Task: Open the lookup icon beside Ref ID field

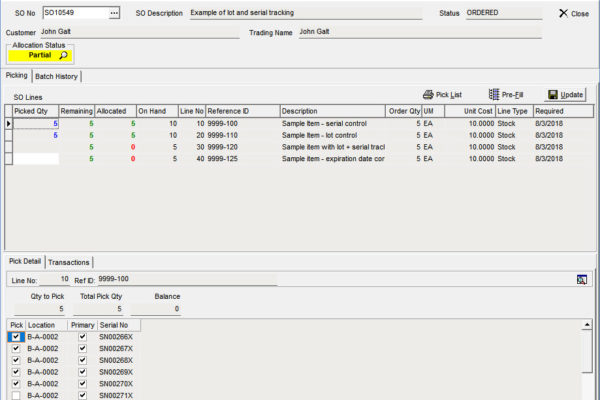Action: pos(582,280)
